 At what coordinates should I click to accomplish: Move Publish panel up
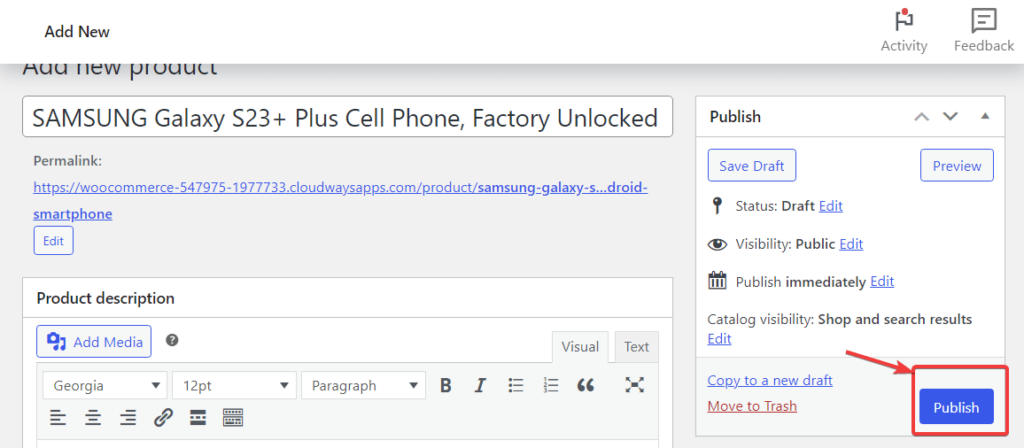tap(921, 116)
